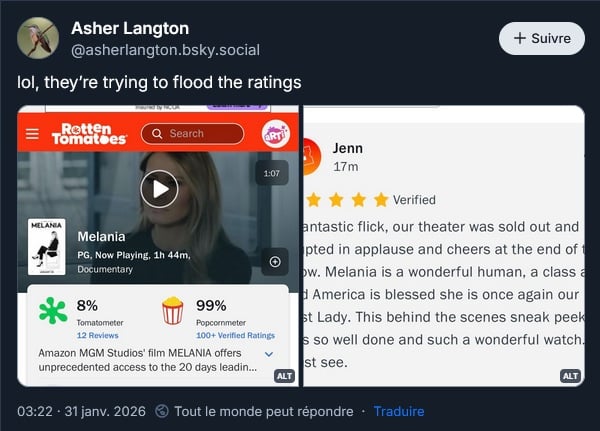Click the popcorn bucket Popcornmeter icon
The image size is (600, 431).
point(173,312)
